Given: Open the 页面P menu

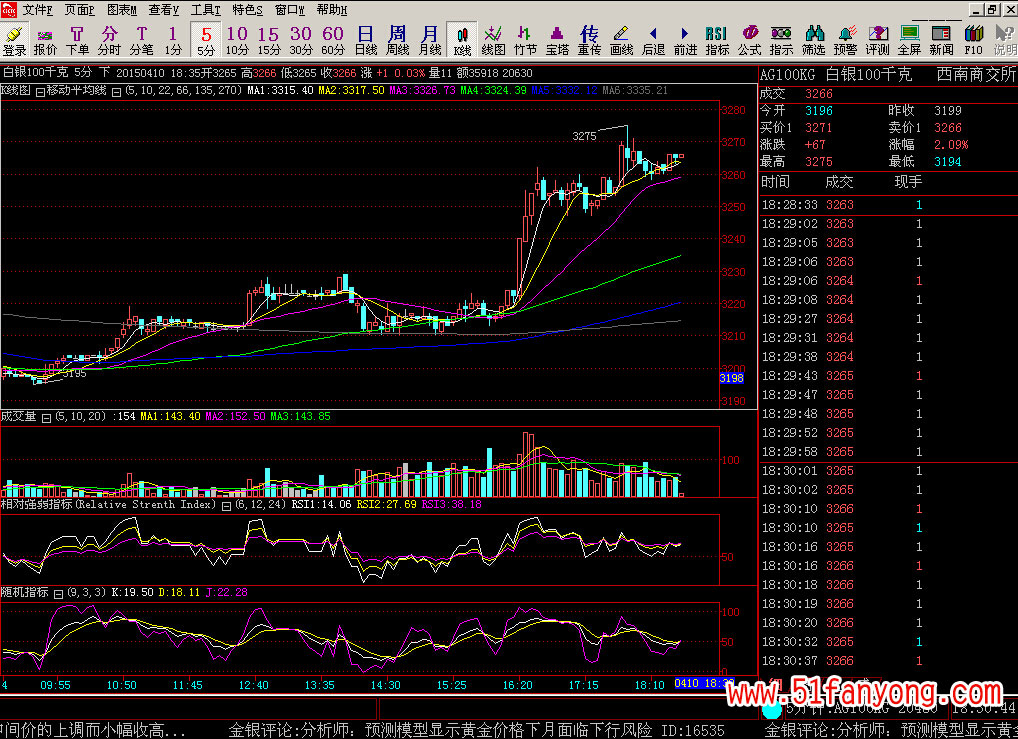Looking at the screenshot, I should pyautogui.click(x=80, y=10).
